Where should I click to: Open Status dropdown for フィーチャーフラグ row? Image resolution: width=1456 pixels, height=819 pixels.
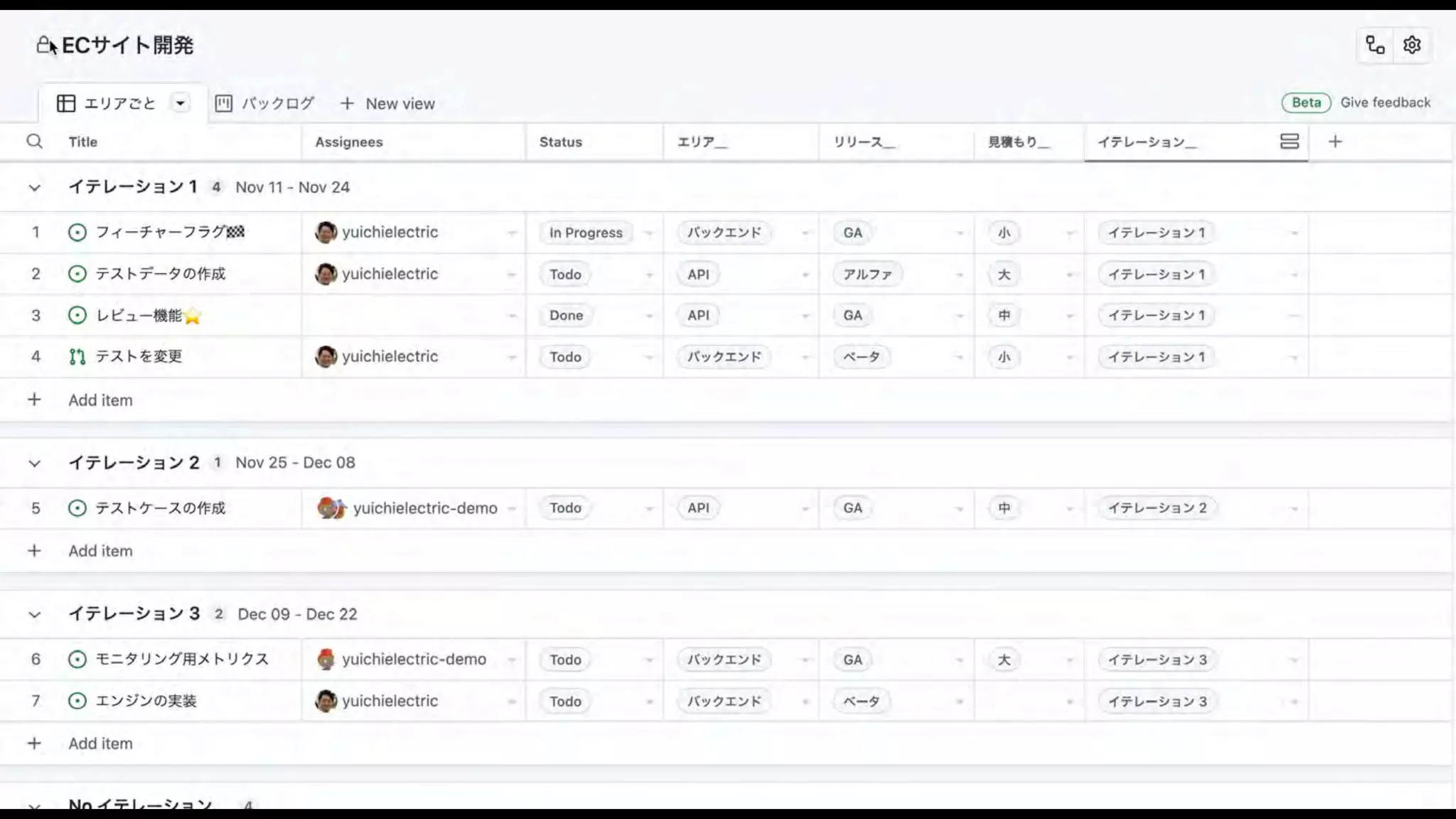click(x=648, y=233)
